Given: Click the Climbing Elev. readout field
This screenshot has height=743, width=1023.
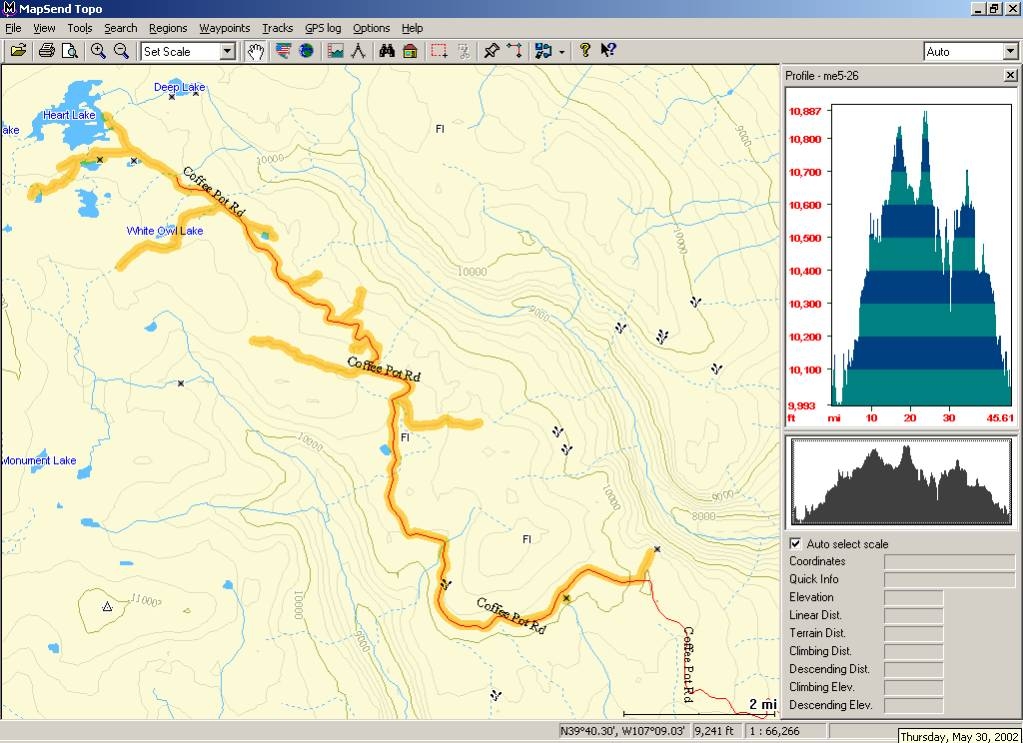Looking at the screenshot, I should coord(913,687).
